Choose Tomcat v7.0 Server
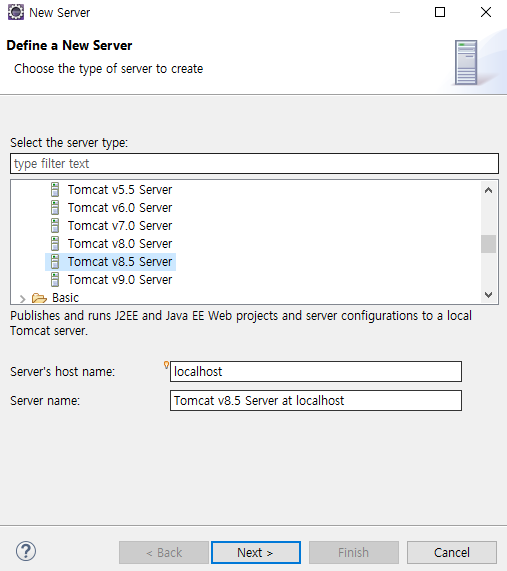This screenshot has height=571, width=507. (x=120, y=225)
